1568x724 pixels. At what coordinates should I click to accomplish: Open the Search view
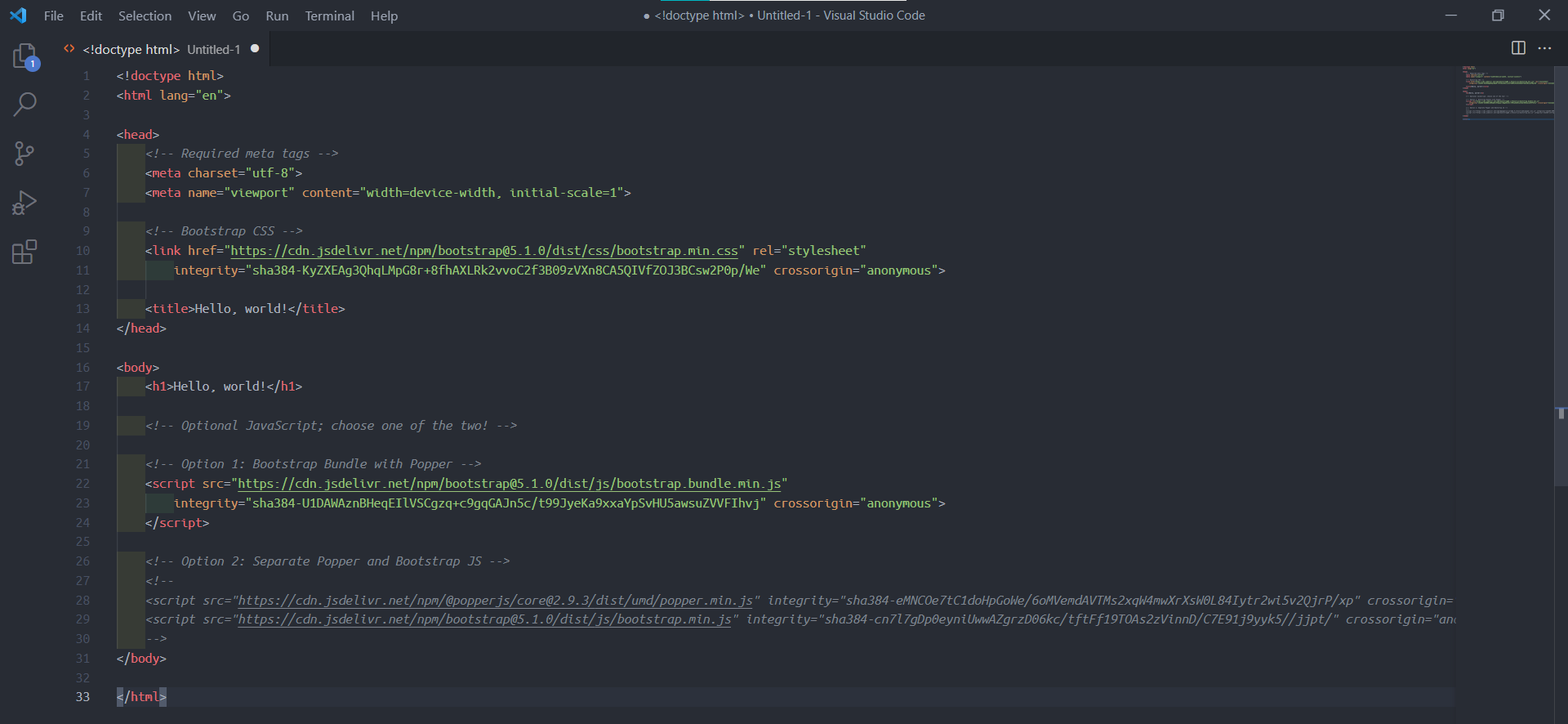click(24, 105)
